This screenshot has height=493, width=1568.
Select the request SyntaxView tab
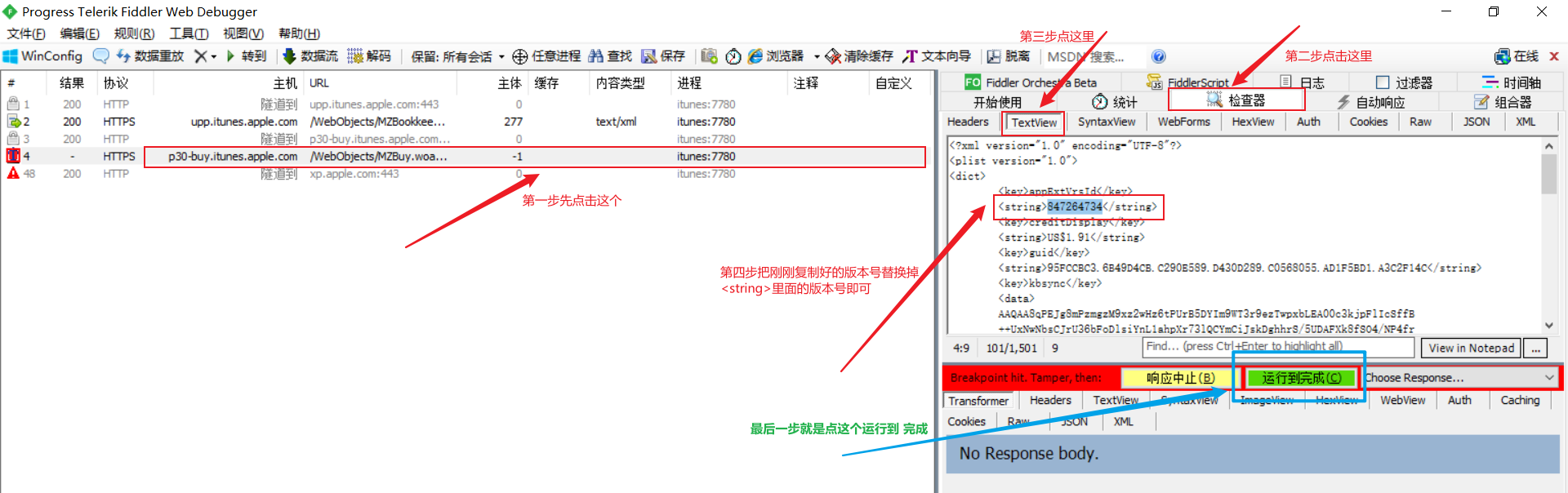[x=1107, y=122]
